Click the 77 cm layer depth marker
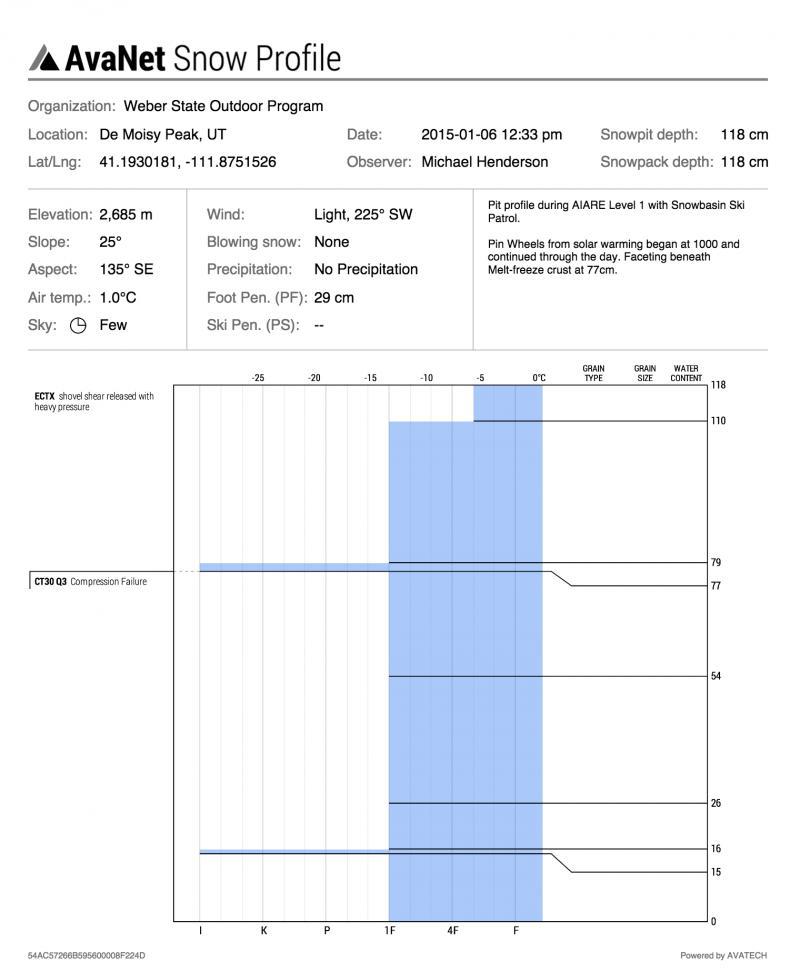Screen dimensions: 800x979 click(716, 586)
